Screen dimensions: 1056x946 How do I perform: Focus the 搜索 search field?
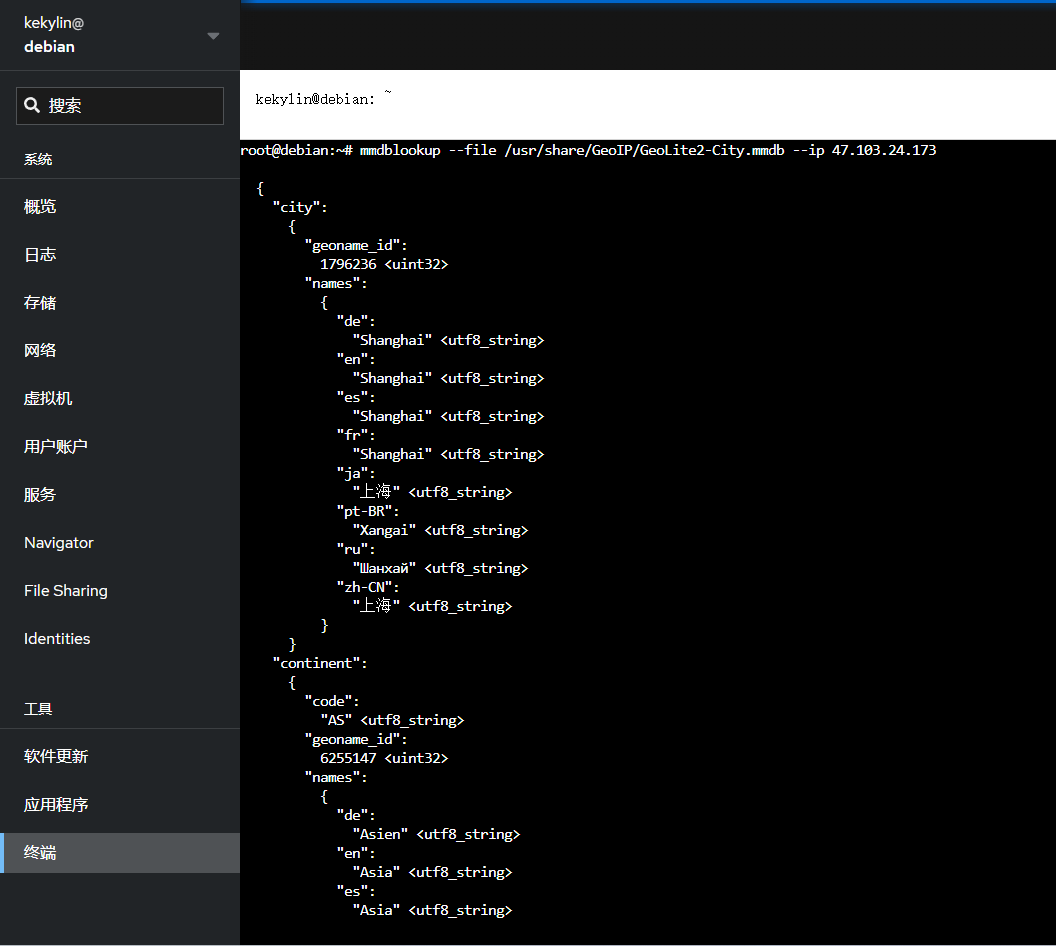coord(120,106)
